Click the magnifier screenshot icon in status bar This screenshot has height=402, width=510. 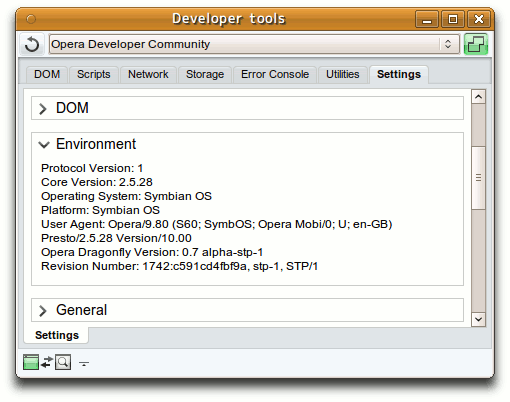[x=63, y=362]
